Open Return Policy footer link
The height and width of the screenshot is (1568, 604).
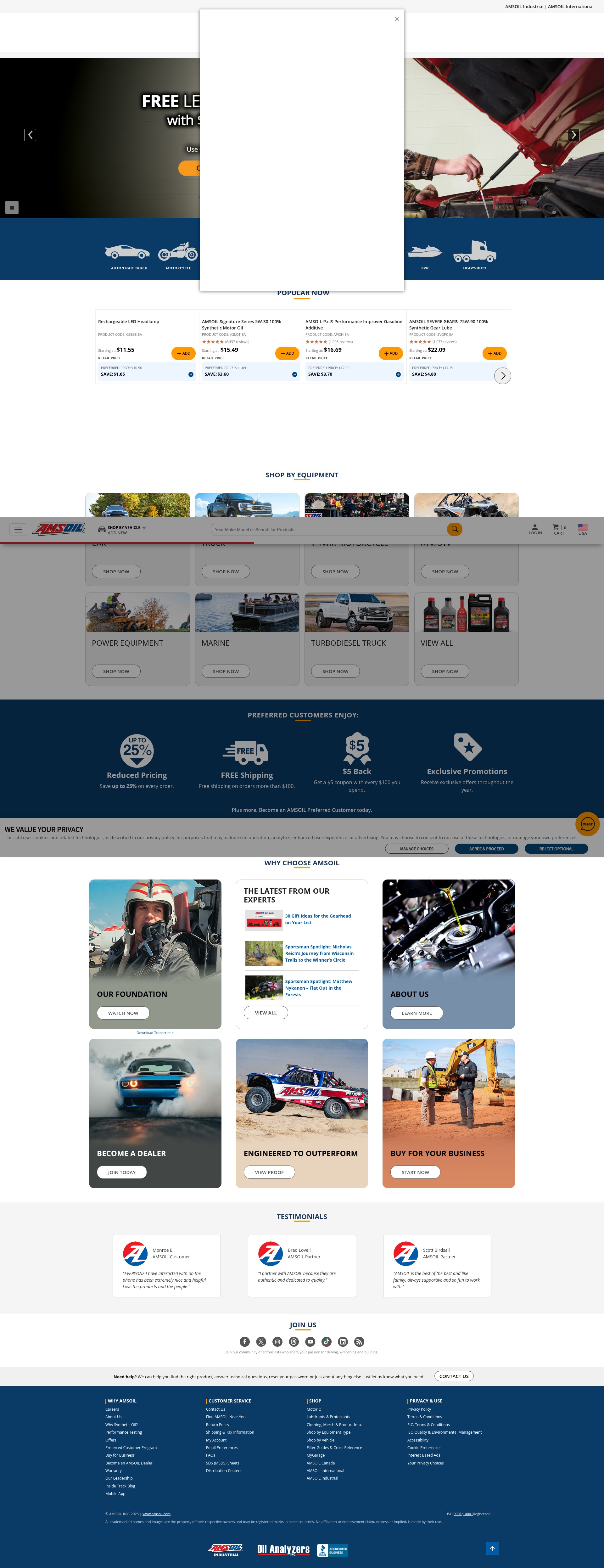click(217, 1424)
